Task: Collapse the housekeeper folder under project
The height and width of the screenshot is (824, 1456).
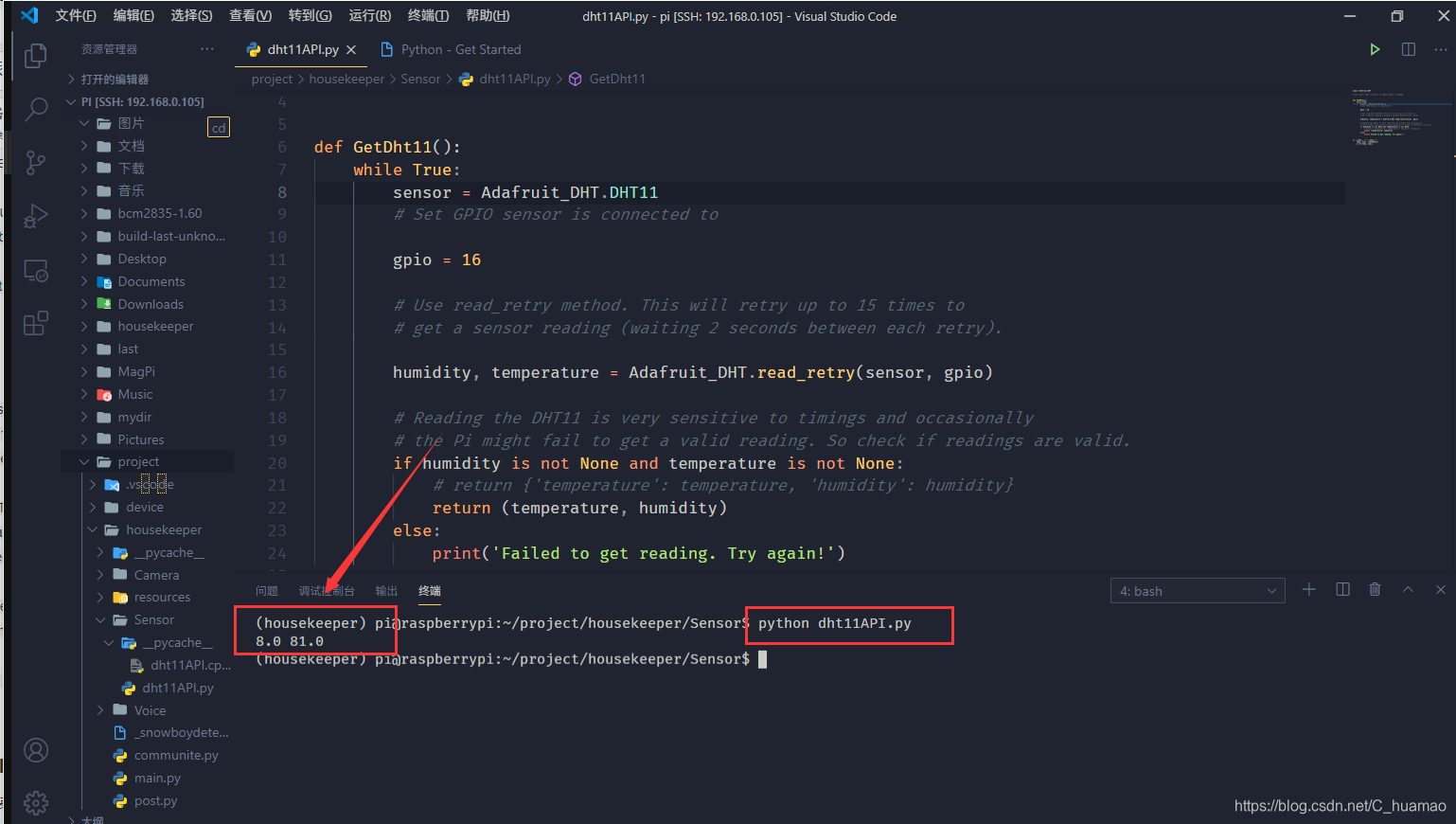Action: (164, 529)
